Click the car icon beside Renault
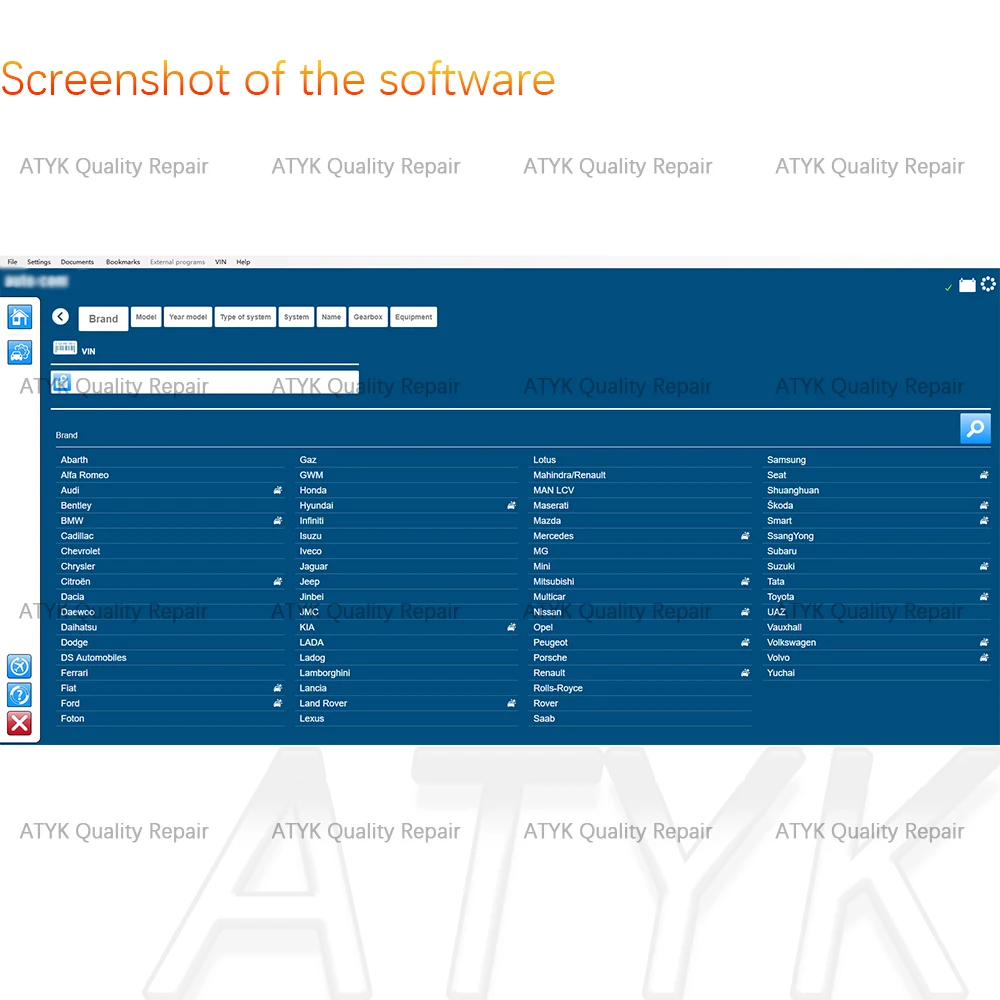Viewport: 1000px width, 1000px height. coord(745,673)
